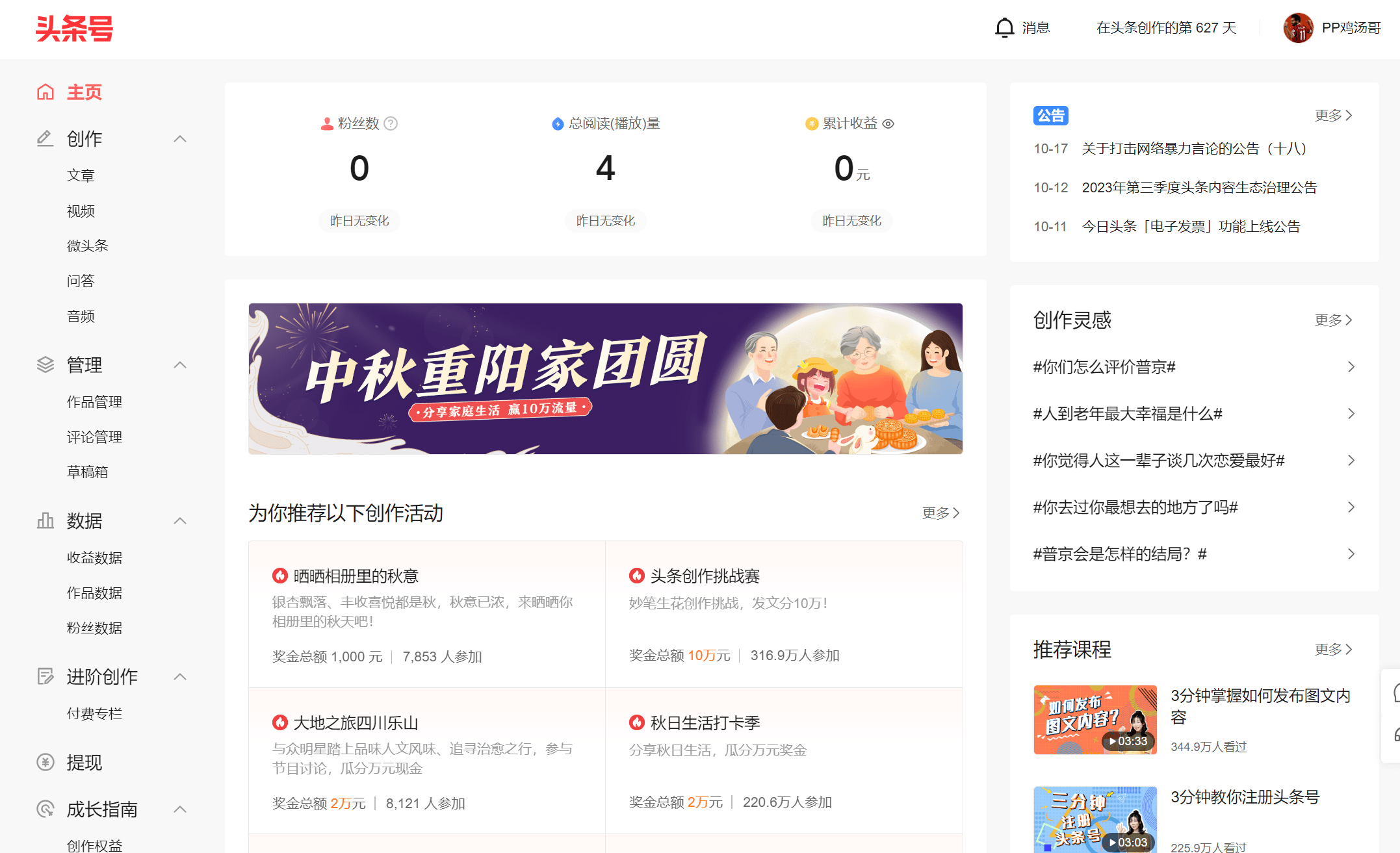Open 作品数据 in the sidebar
This screenshot has width=1400, height=853.
(x=94, y=593)
